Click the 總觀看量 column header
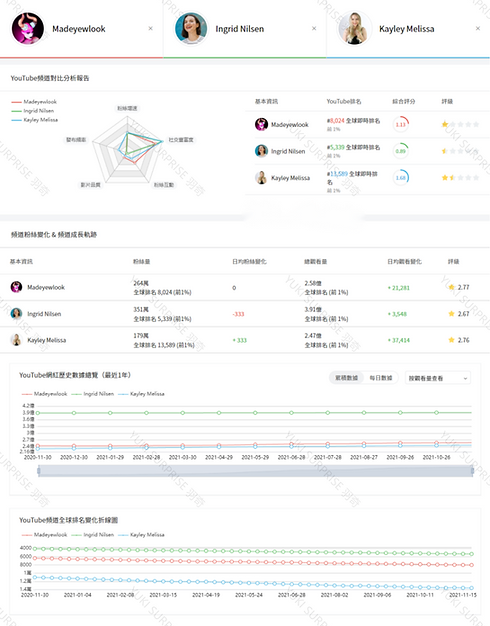 (315, 261)
